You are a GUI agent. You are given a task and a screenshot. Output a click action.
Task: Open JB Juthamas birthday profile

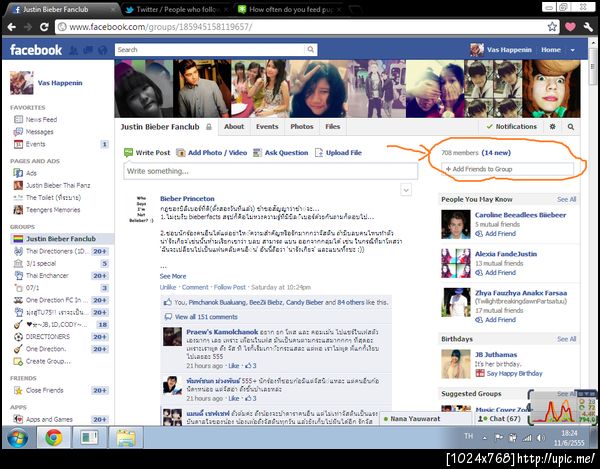496,355
